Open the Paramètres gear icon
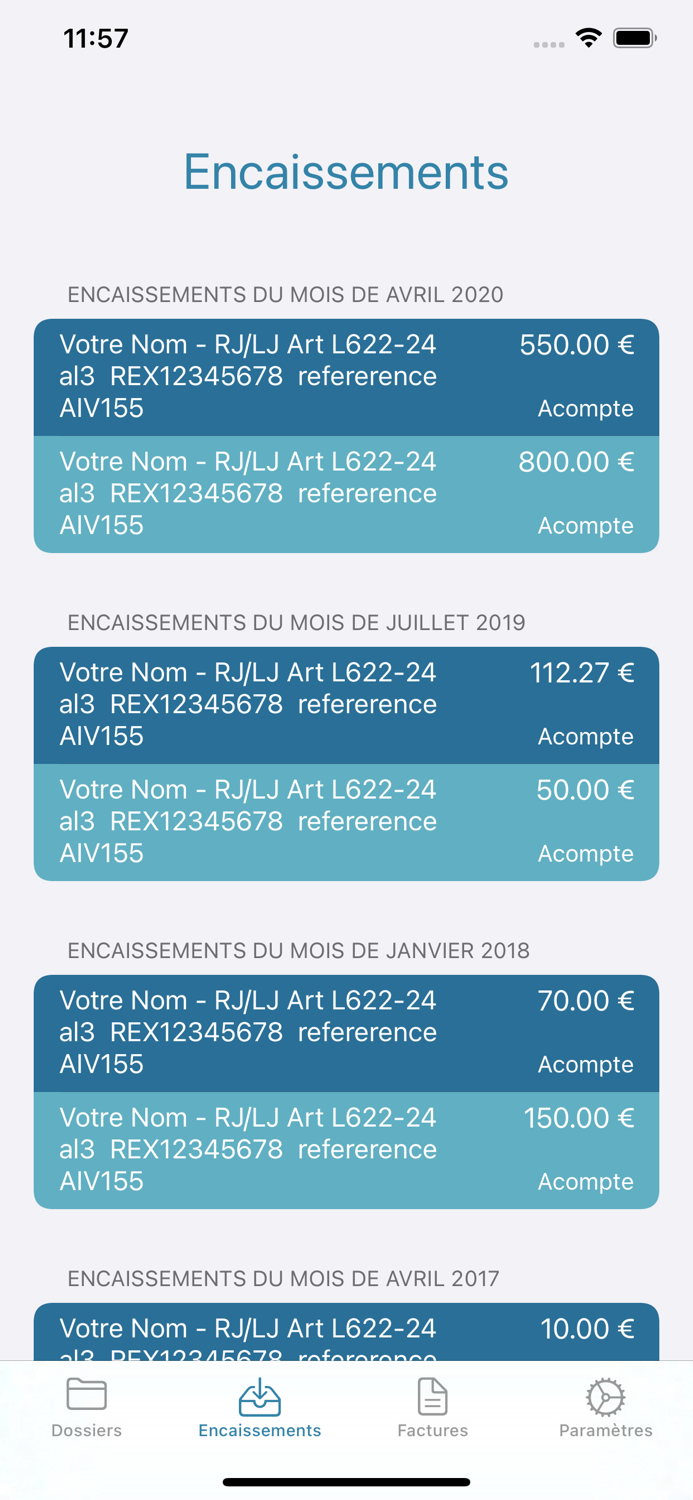The height and width of the screenshot is (1500, 693). click(x=605, y=1400)
